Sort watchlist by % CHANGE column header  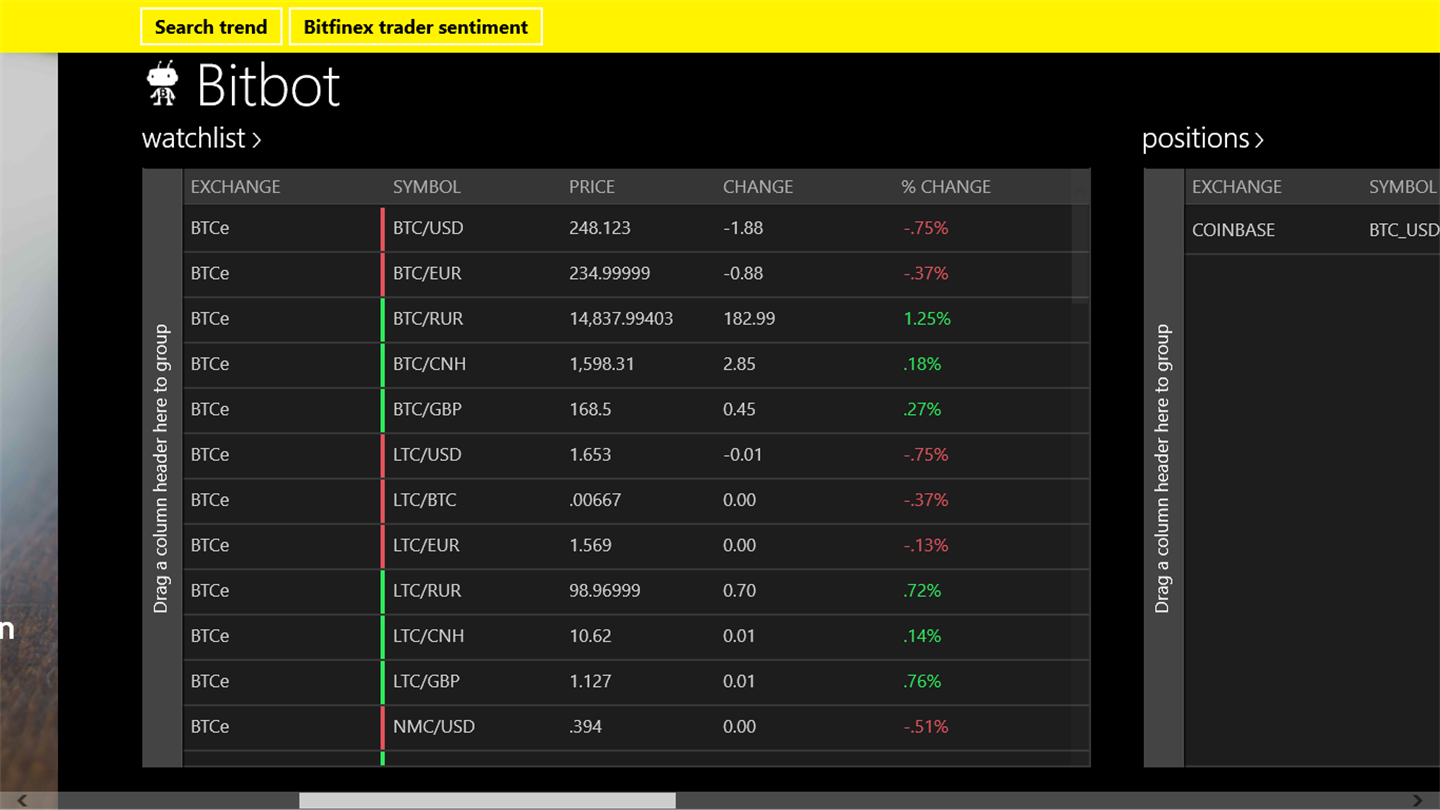pos(946,187)
